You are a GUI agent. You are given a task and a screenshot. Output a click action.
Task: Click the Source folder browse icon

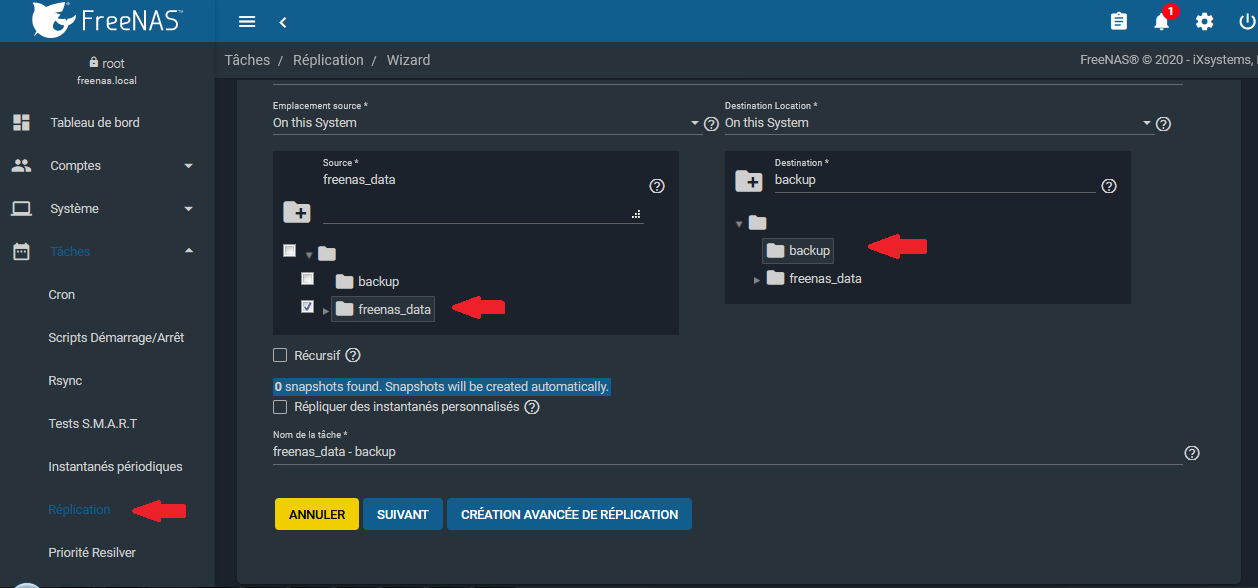297,212
